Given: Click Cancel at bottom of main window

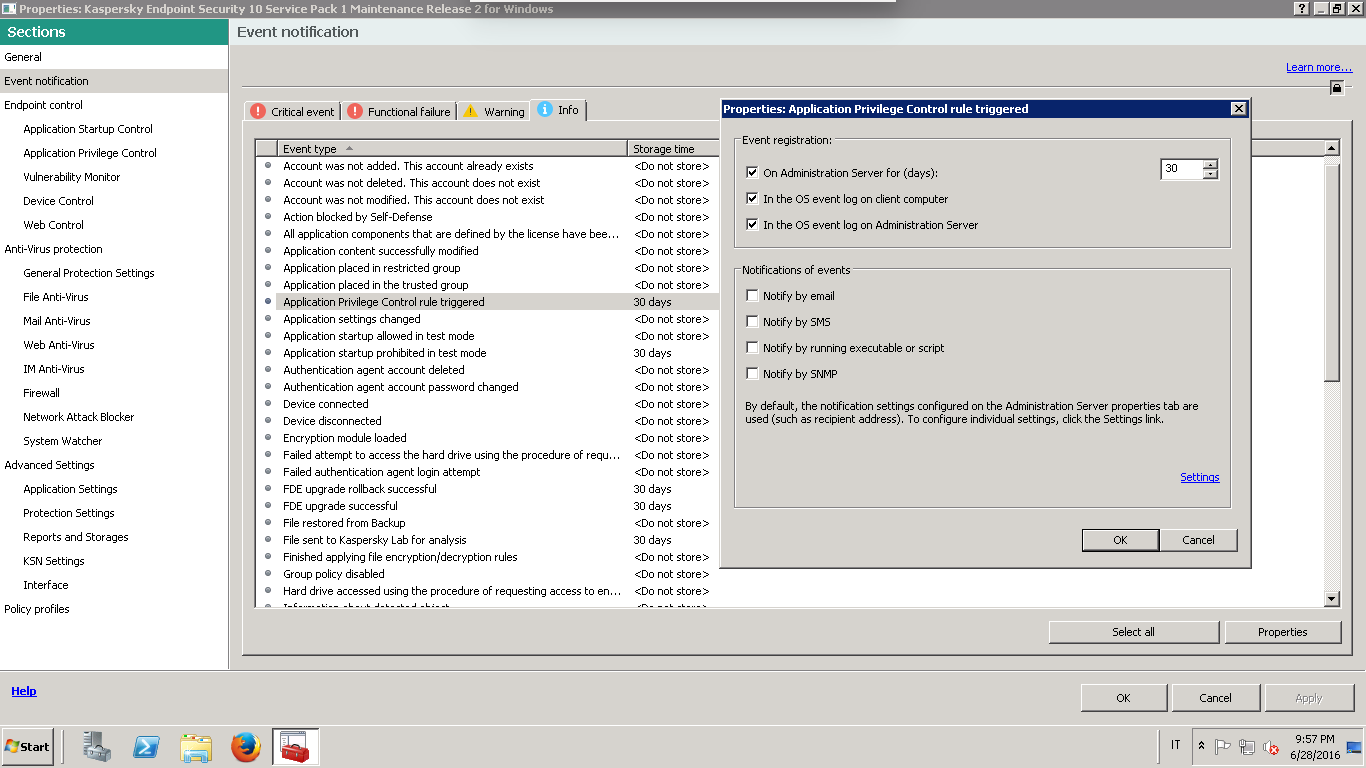Looking at the screenshot, I should point(1215,698).
